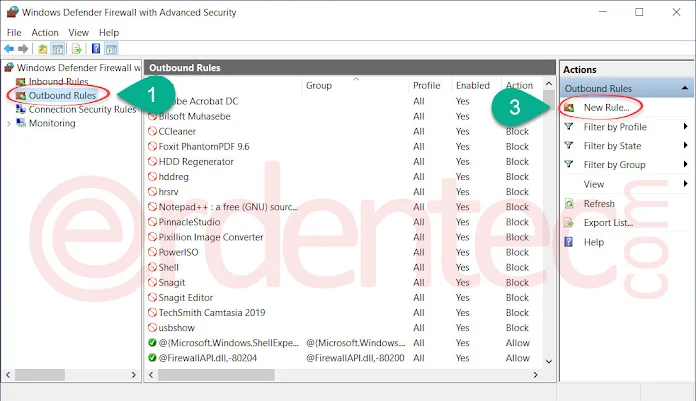The image size is (696, 401).
Task: Click Filter by Profile action
Action: tap(615, 127)
